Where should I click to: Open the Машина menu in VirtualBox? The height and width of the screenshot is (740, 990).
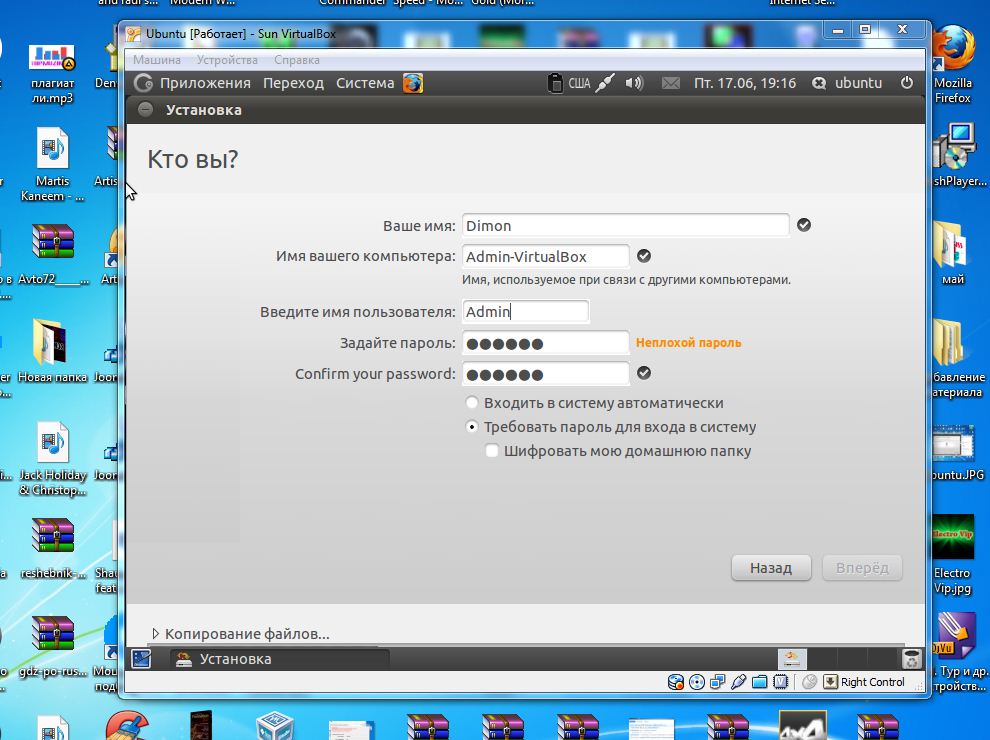coord(157,60)
